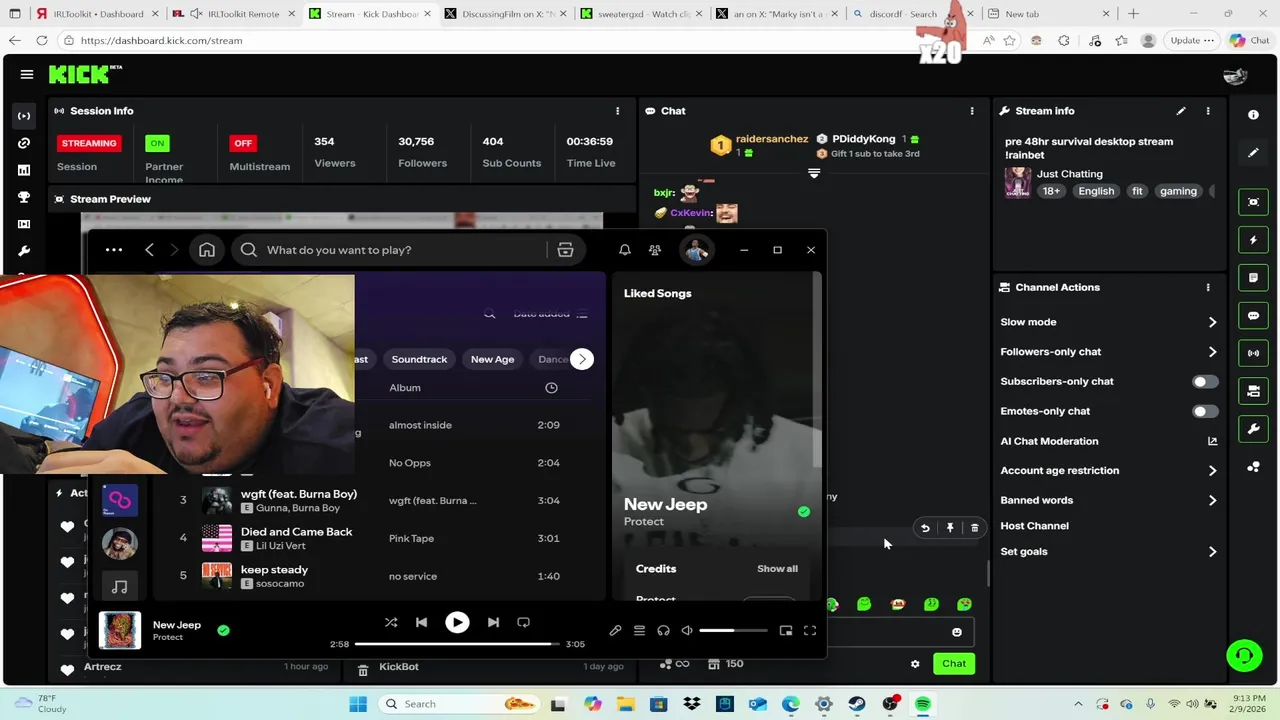Image resolution: width=1280 pixels, height=720 pixels.
Task: Open Session Info options menu
Action: (x=617, y=111)
